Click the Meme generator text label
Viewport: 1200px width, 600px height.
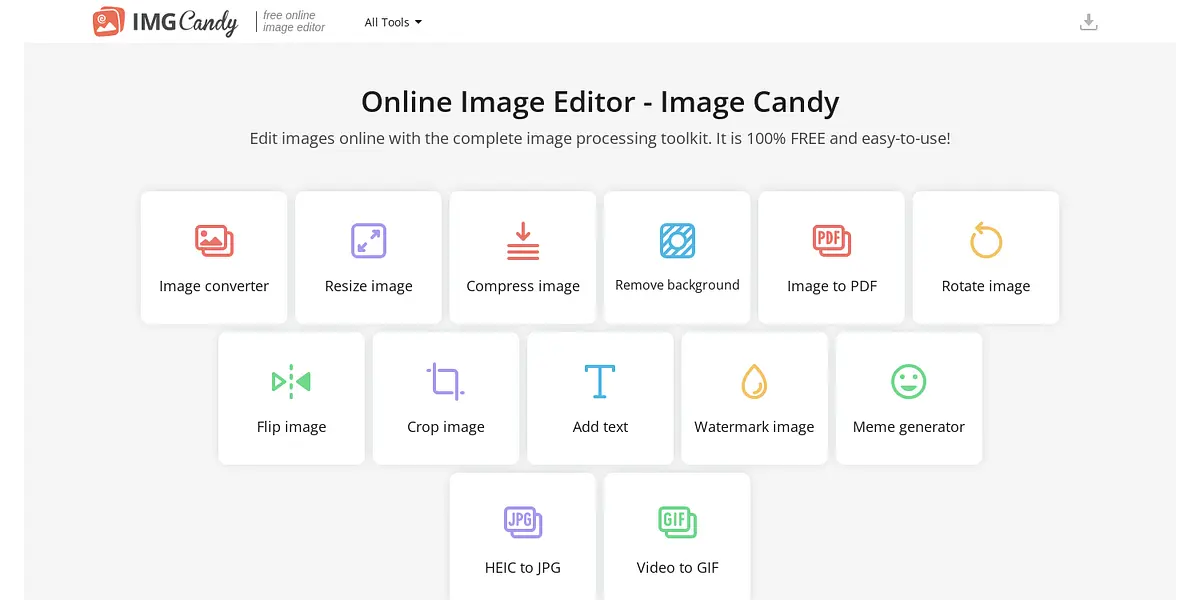click(x=908, y=427)
